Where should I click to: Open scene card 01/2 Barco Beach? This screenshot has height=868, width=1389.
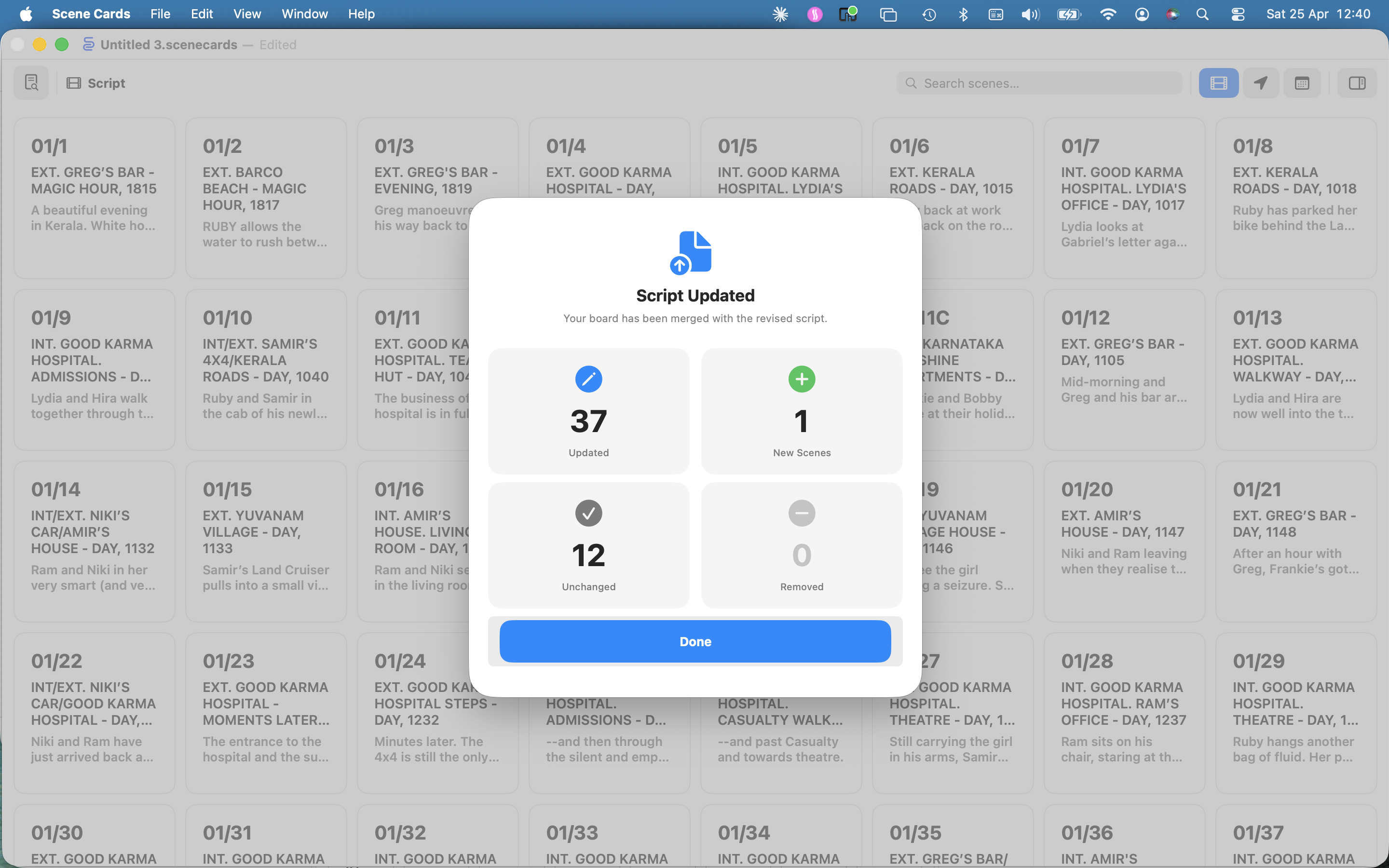266,198
